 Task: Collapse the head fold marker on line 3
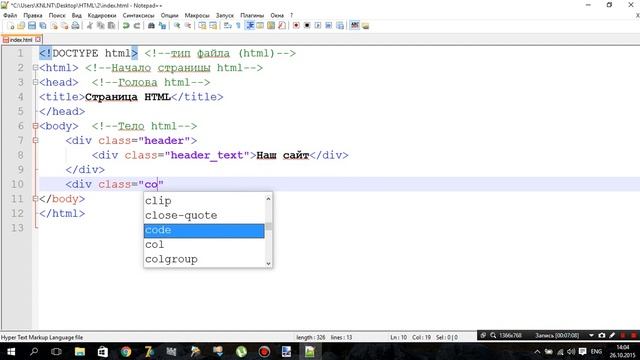click(36, 82)
